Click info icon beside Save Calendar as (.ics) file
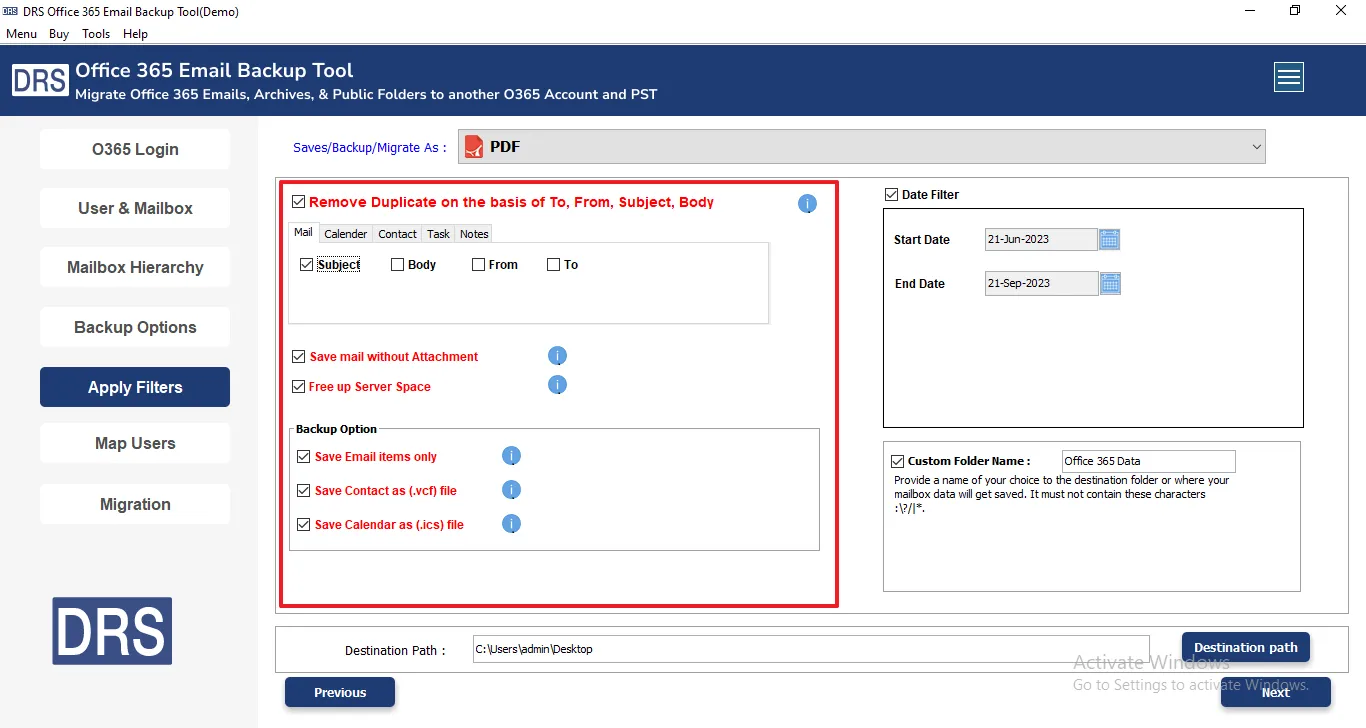Image resolution: width=1366 pixels, height=728 pixels. click(511, 524)
